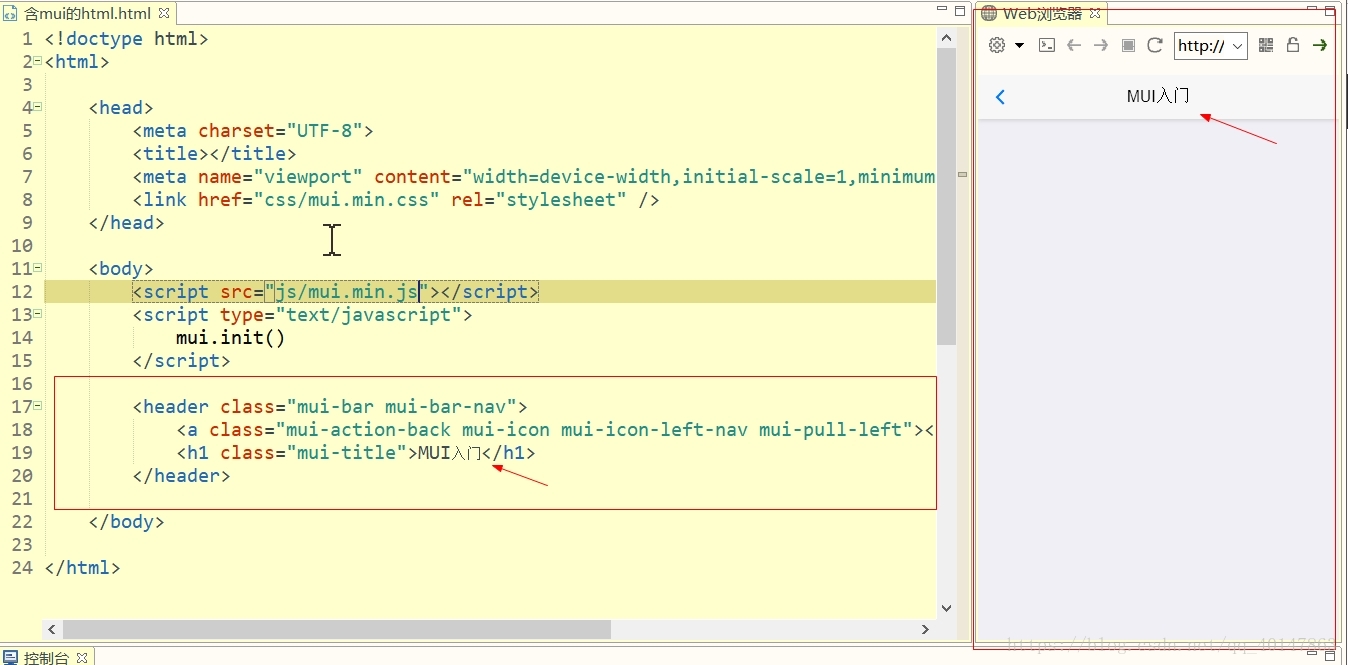Collapse the html fold marker on line 2

[x=37, y=59]
